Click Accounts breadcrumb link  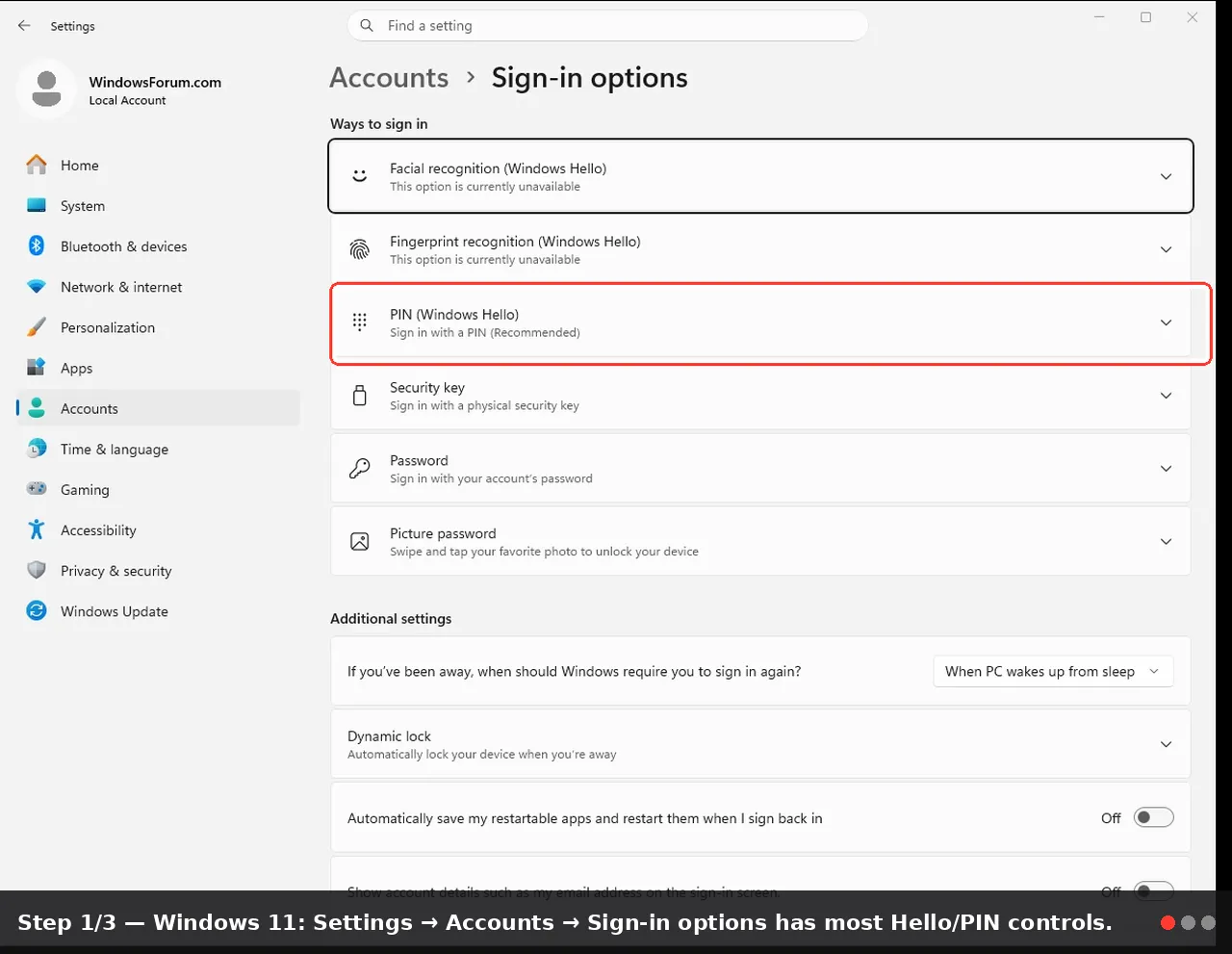point(389,78)
